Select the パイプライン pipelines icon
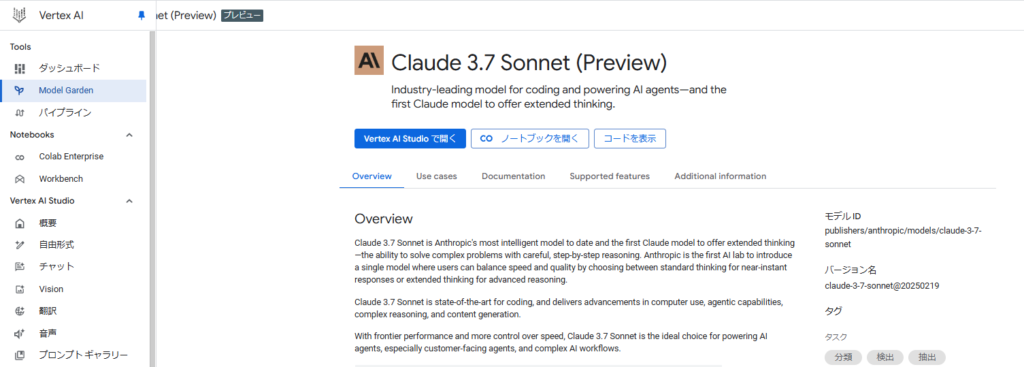This screenshot has height=367, width=1024. [20, 113]
